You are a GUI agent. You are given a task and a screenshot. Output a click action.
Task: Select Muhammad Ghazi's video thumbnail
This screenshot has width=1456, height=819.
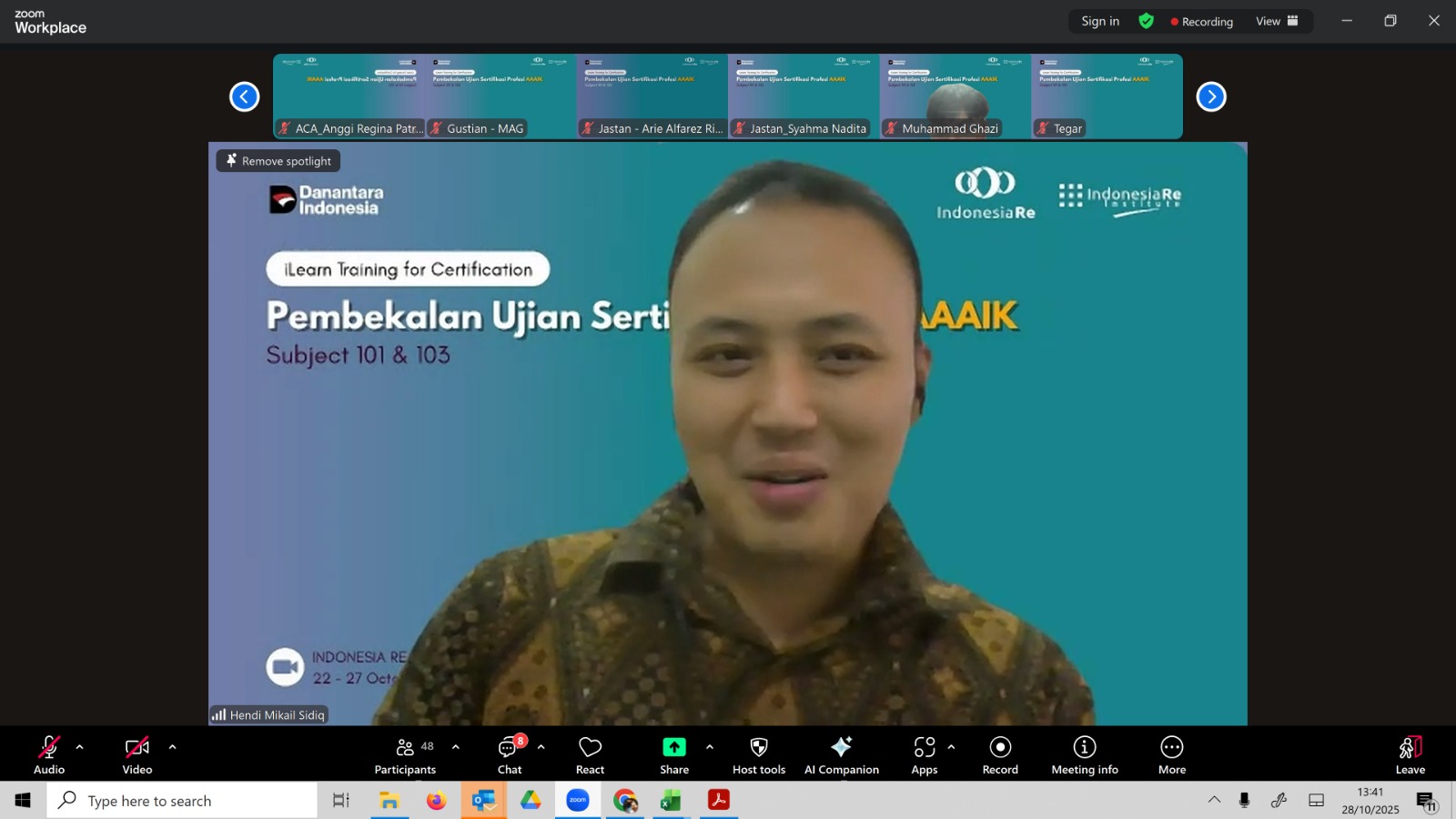coord(955,96)
